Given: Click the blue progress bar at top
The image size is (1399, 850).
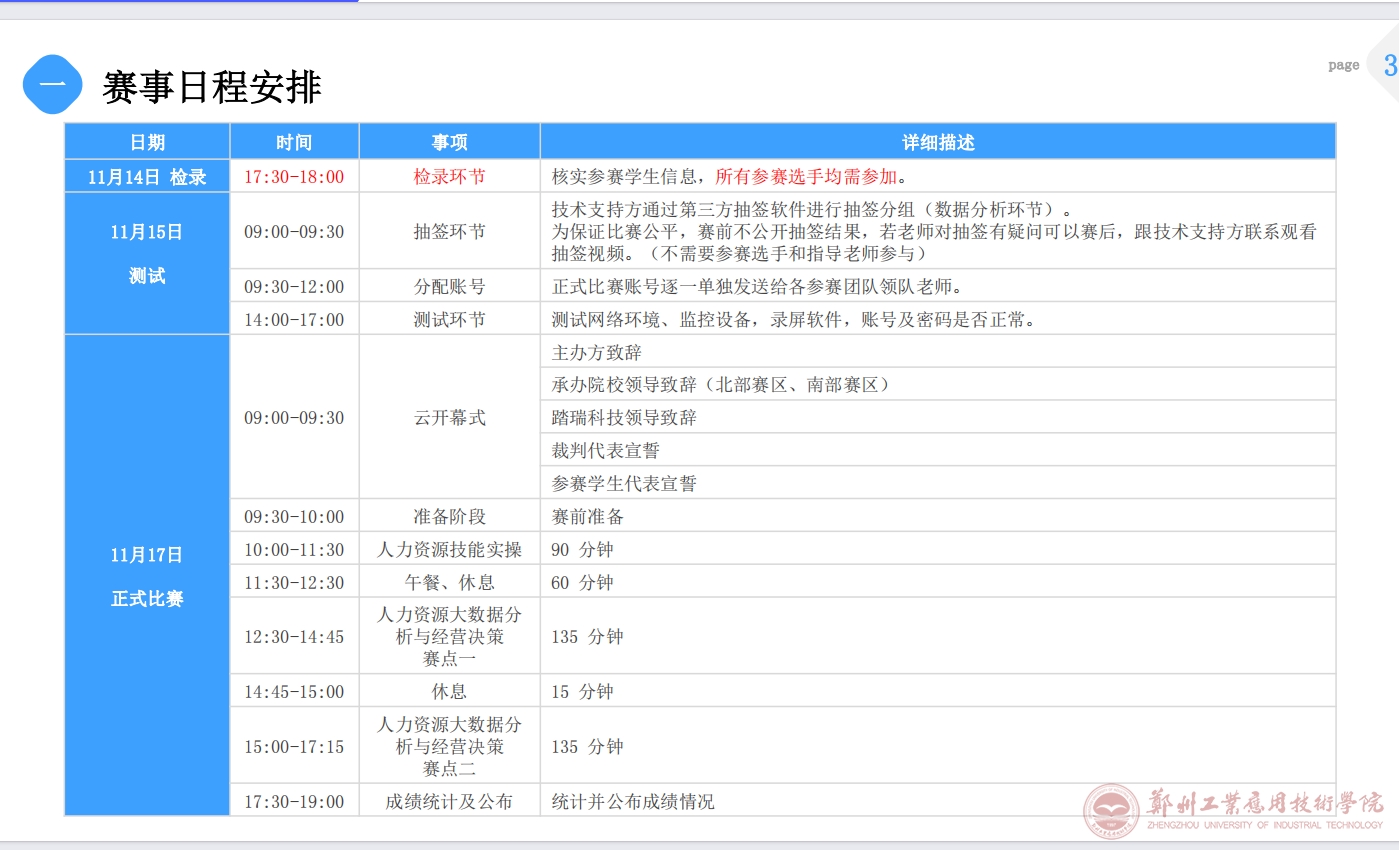Looking at the screenshot, I should pyautogui.click(x=178, y=1).
